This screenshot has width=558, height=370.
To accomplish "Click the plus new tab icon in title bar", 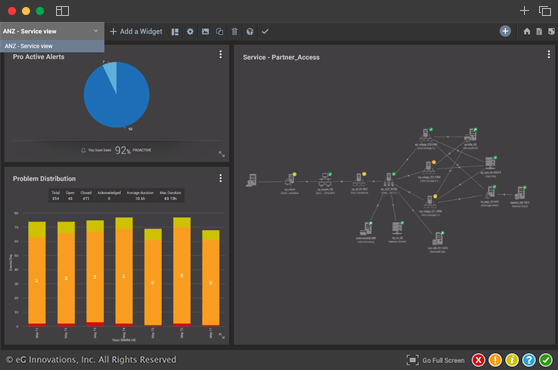I will click(x=524, y=11).
